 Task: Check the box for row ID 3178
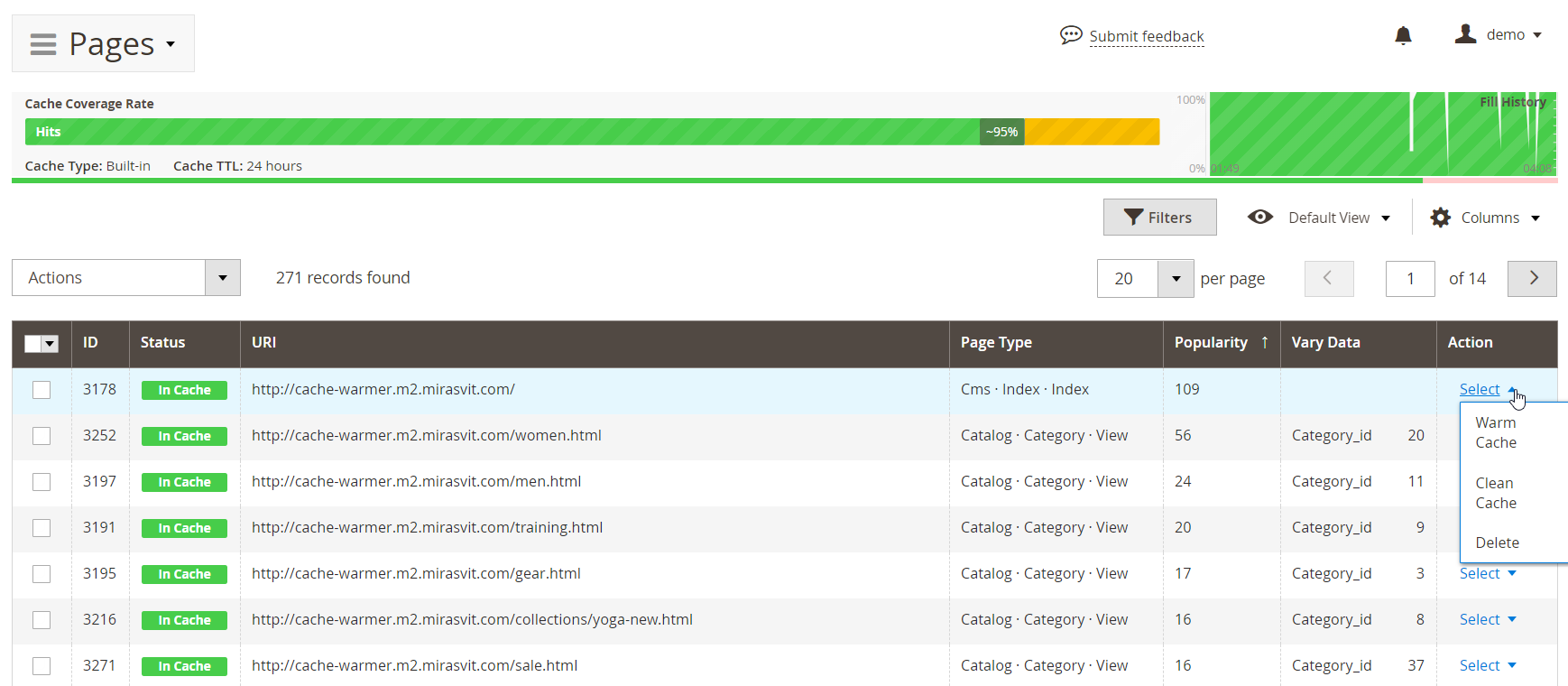tap(42, 390)
